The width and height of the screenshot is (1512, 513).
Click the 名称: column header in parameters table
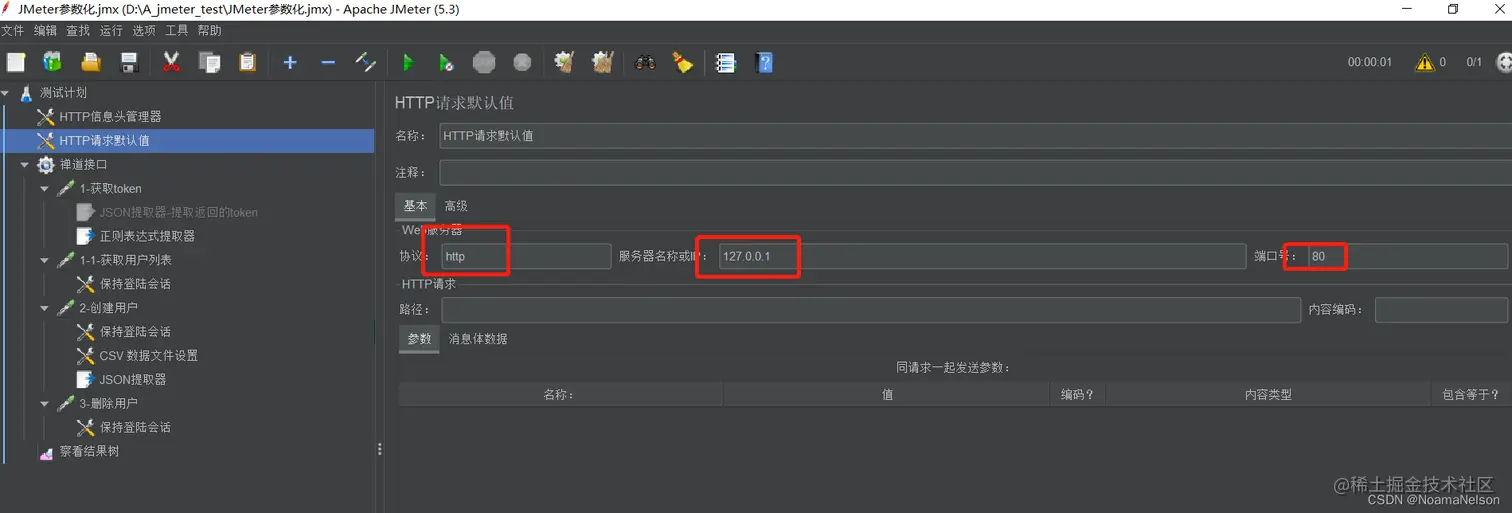coord(559,395)
